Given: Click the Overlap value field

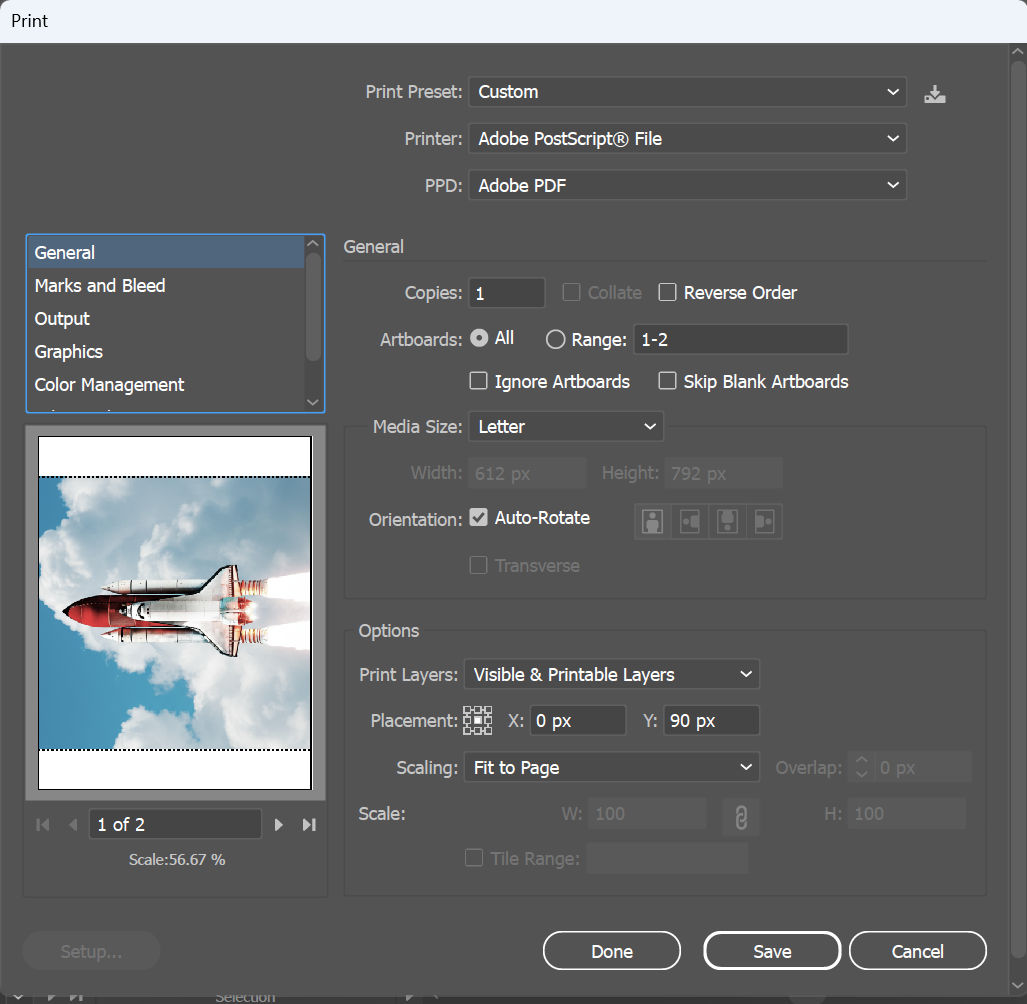Looking at the screenshot, I should coord(923,767).
